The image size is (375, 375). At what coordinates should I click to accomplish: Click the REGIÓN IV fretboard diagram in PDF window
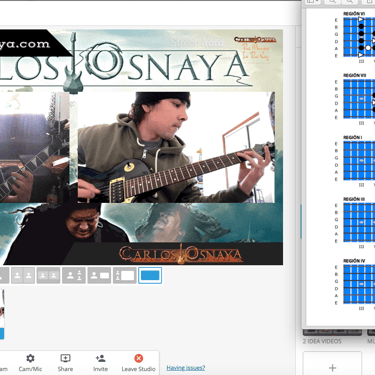[359, 284]
